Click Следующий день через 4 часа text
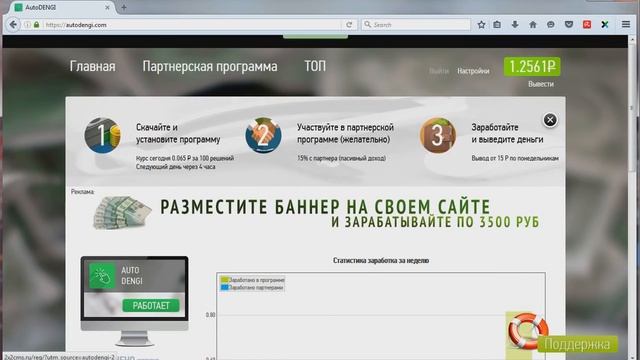This screenshot has height=360, width=640. click(176, 167)
